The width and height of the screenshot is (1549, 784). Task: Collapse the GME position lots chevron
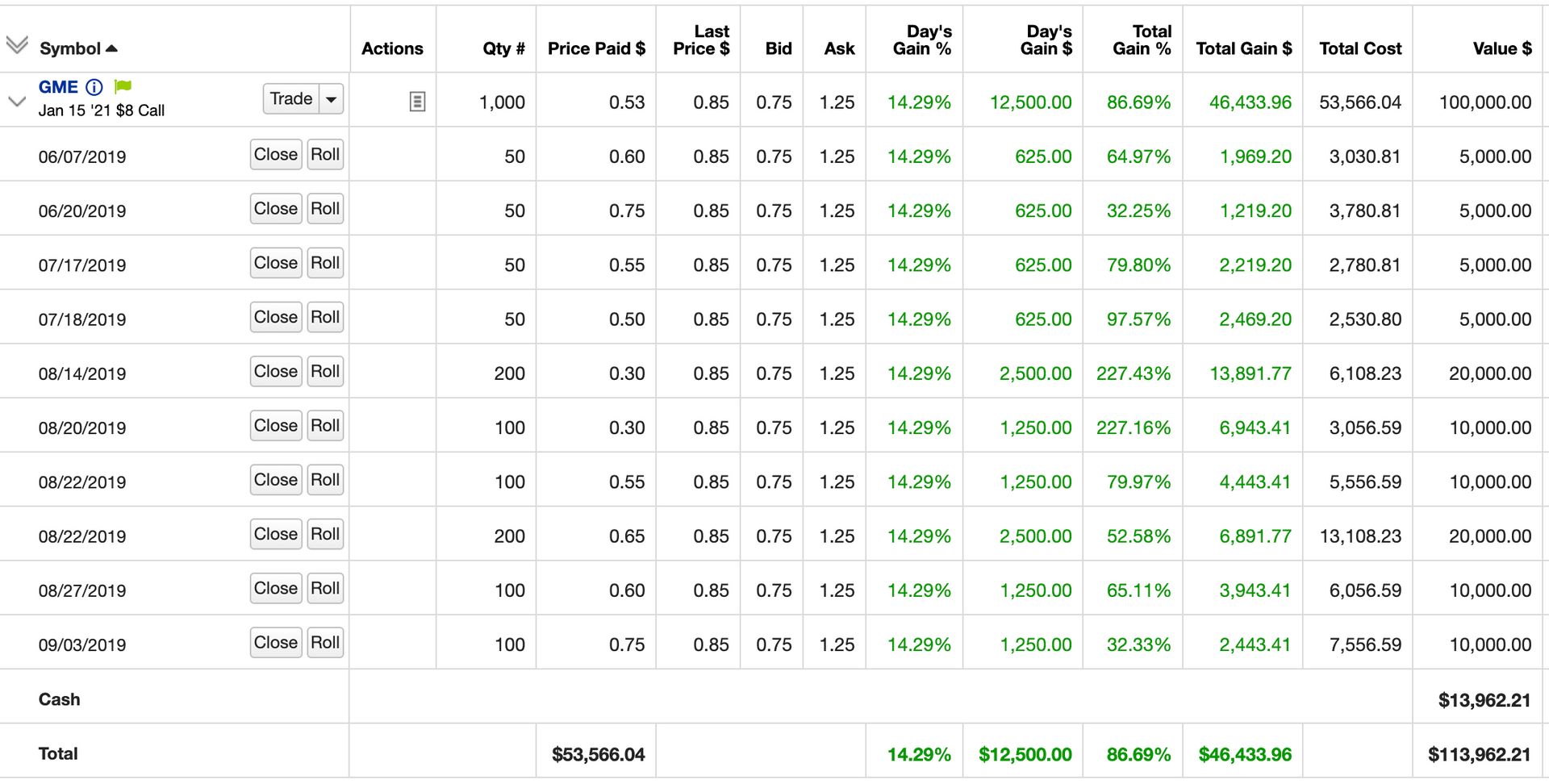(17, 102)
